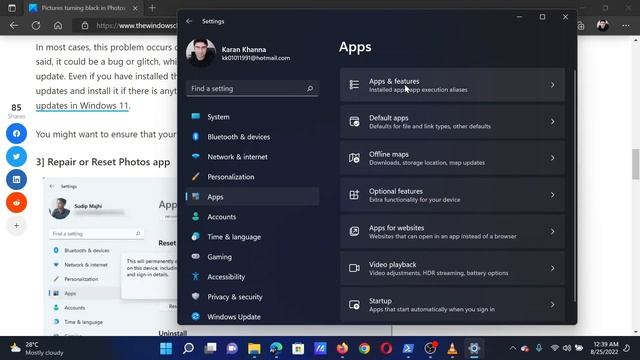
Task: Open browser settings and more menu
Action: (626, 26)
